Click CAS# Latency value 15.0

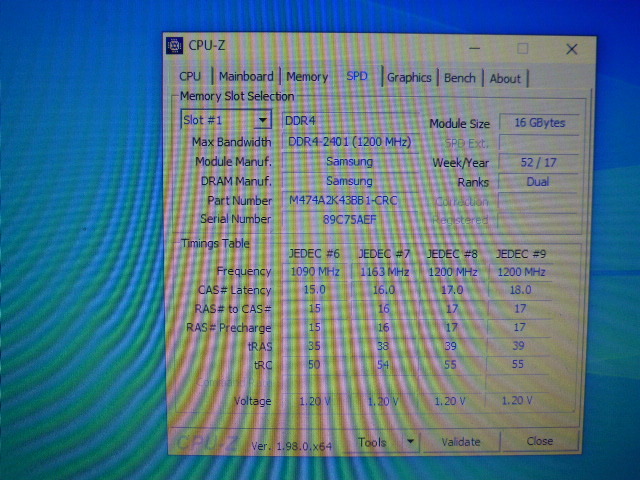click(x=314, y=290)
